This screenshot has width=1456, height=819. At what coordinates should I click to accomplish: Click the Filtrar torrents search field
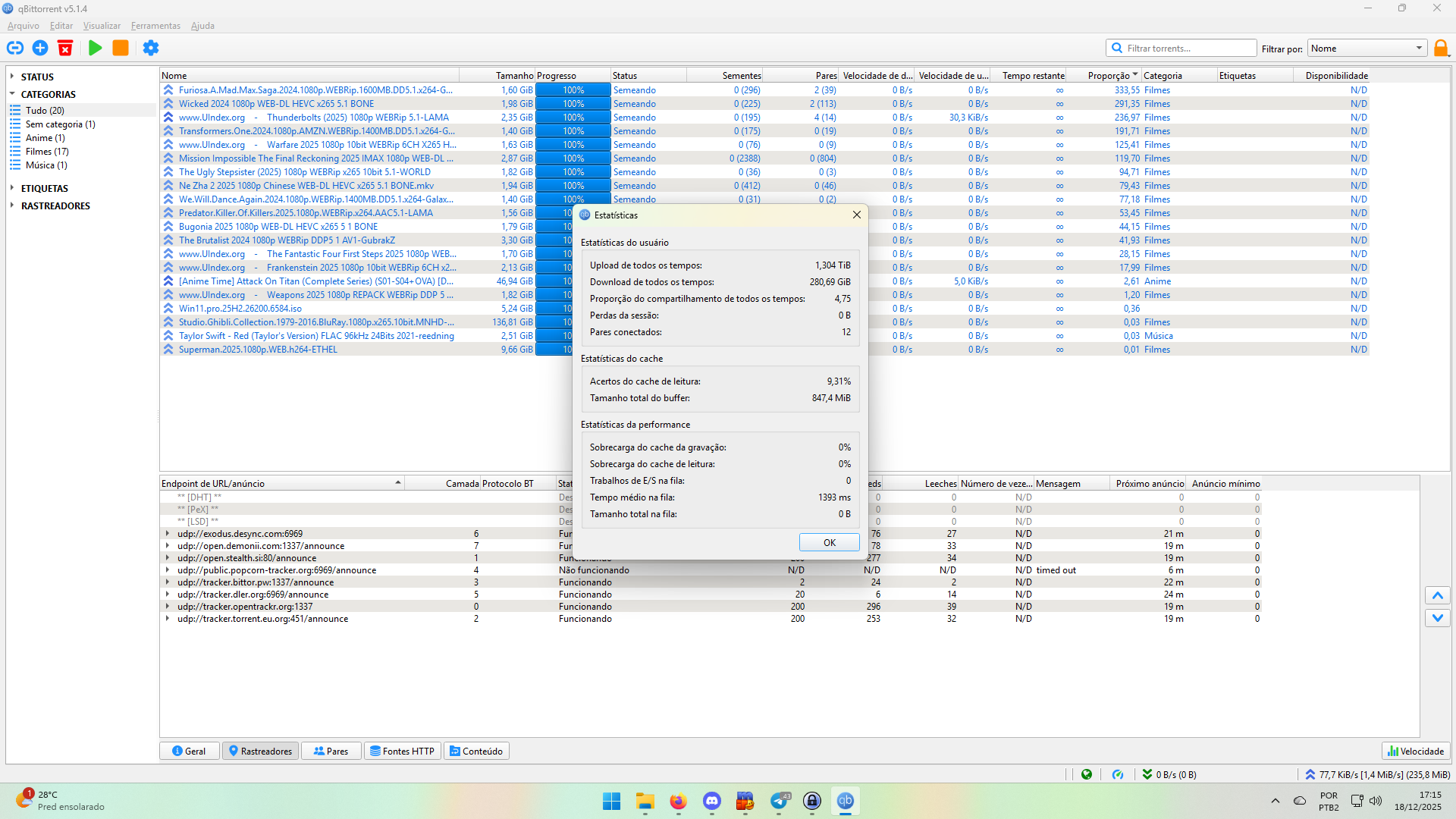pos(1187,48)
